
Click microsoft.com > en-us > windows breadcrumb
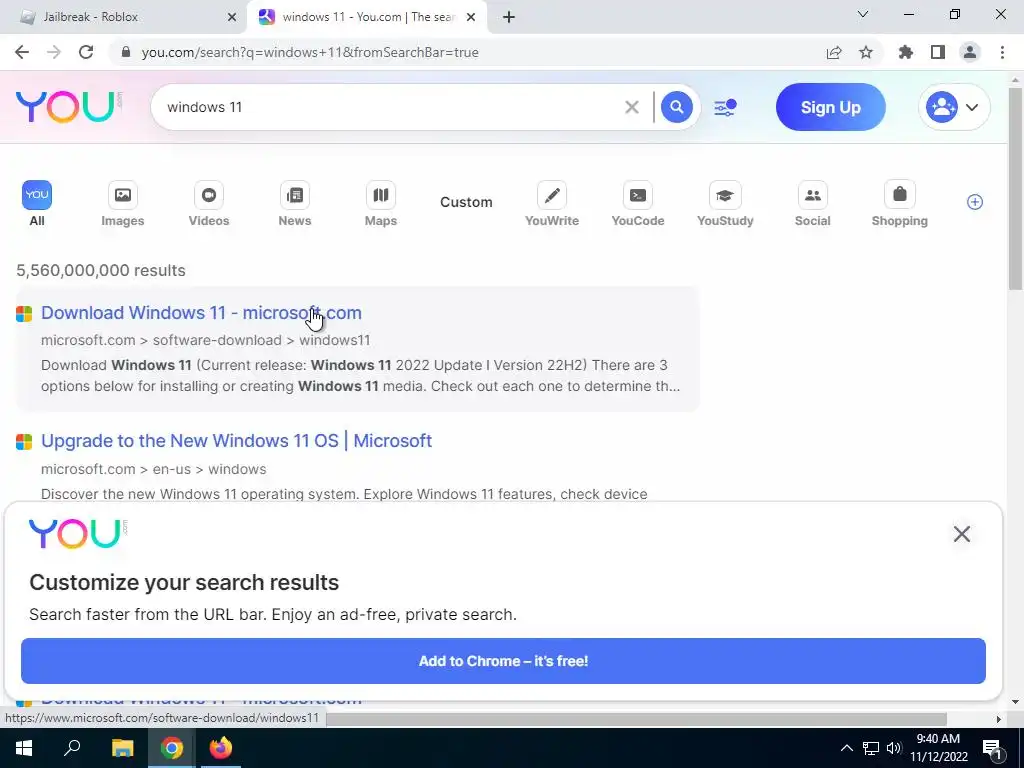click(x=153, y=470)
